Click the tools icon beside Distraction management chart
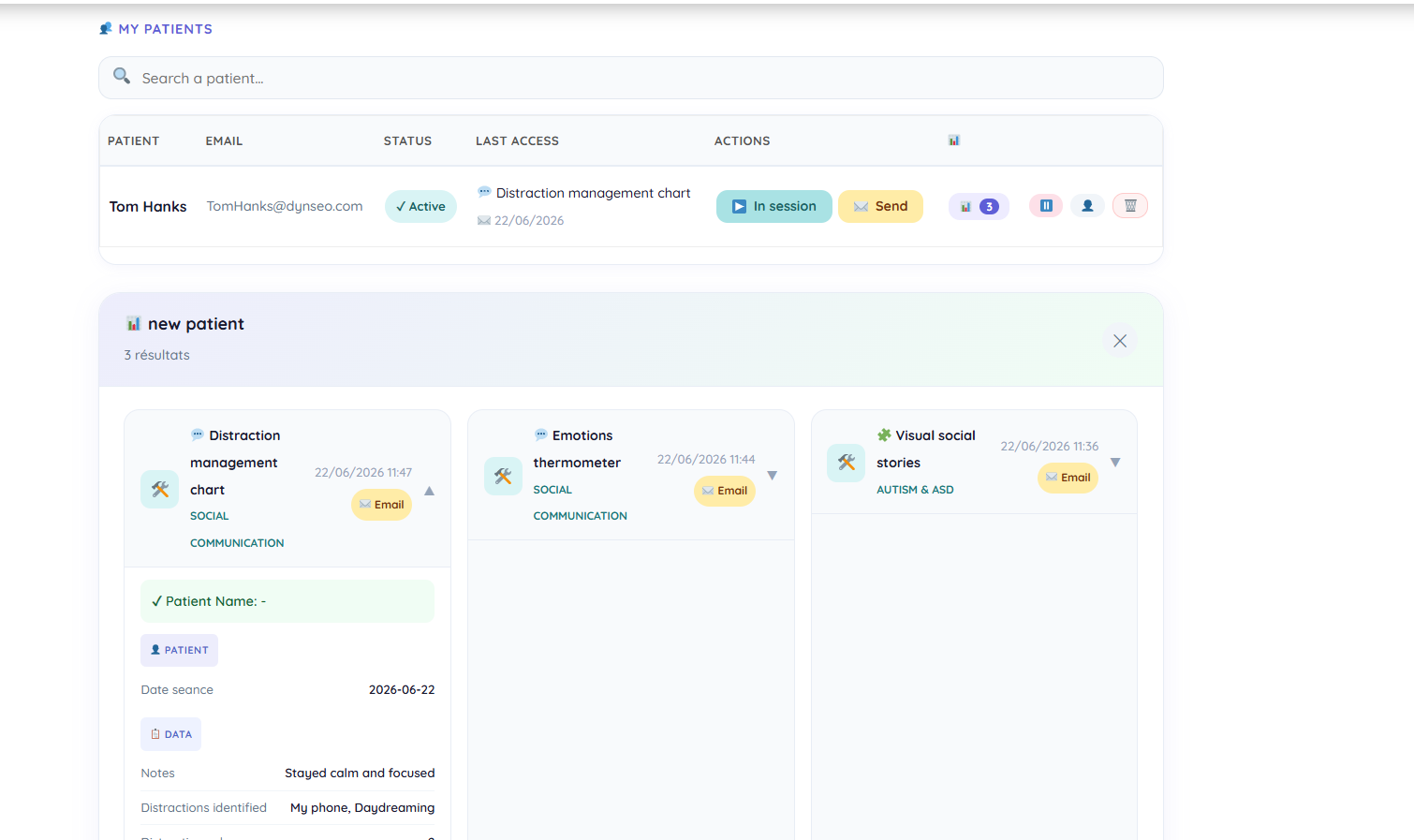This screenshot has width=1414, height=840. pos(160,490)
